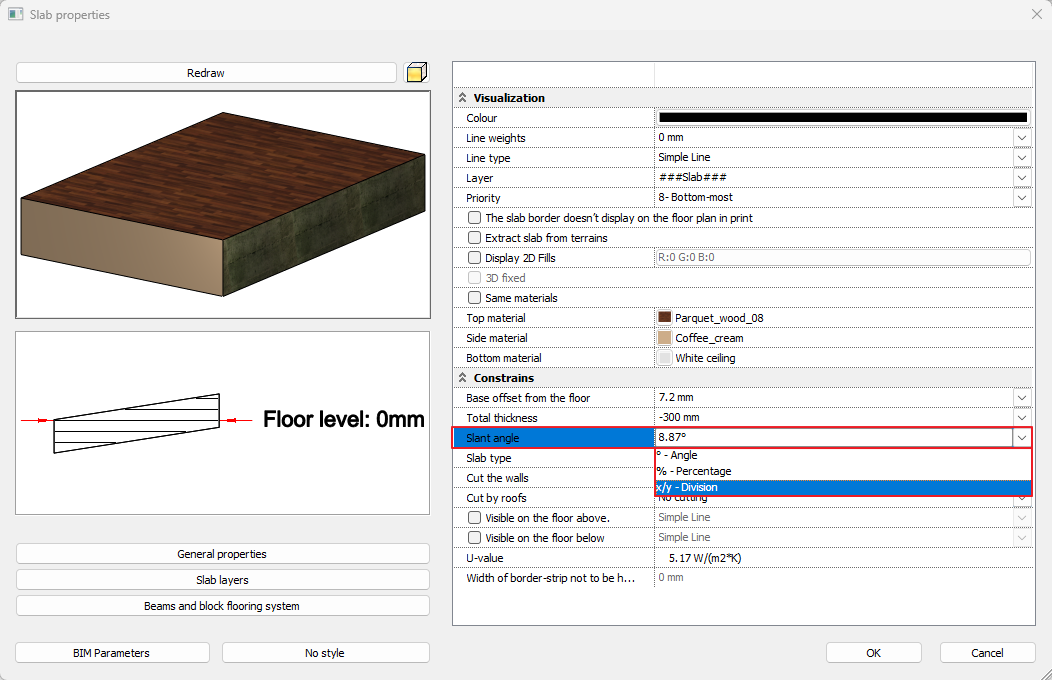1052x680 pixels.
Task: Click the R:0 G:0 B:0 fill field
Action: click(x=843, y=258)
